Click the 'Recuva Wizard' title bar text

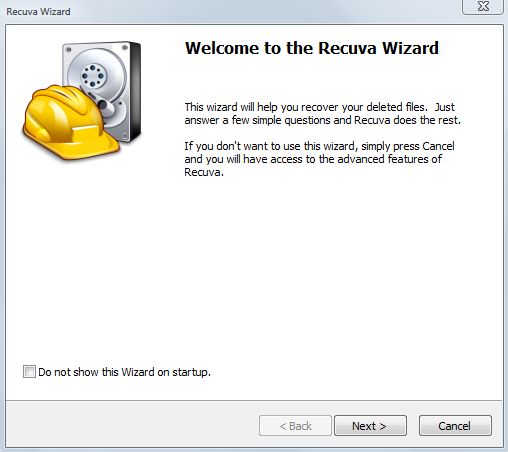click(38, 12)
